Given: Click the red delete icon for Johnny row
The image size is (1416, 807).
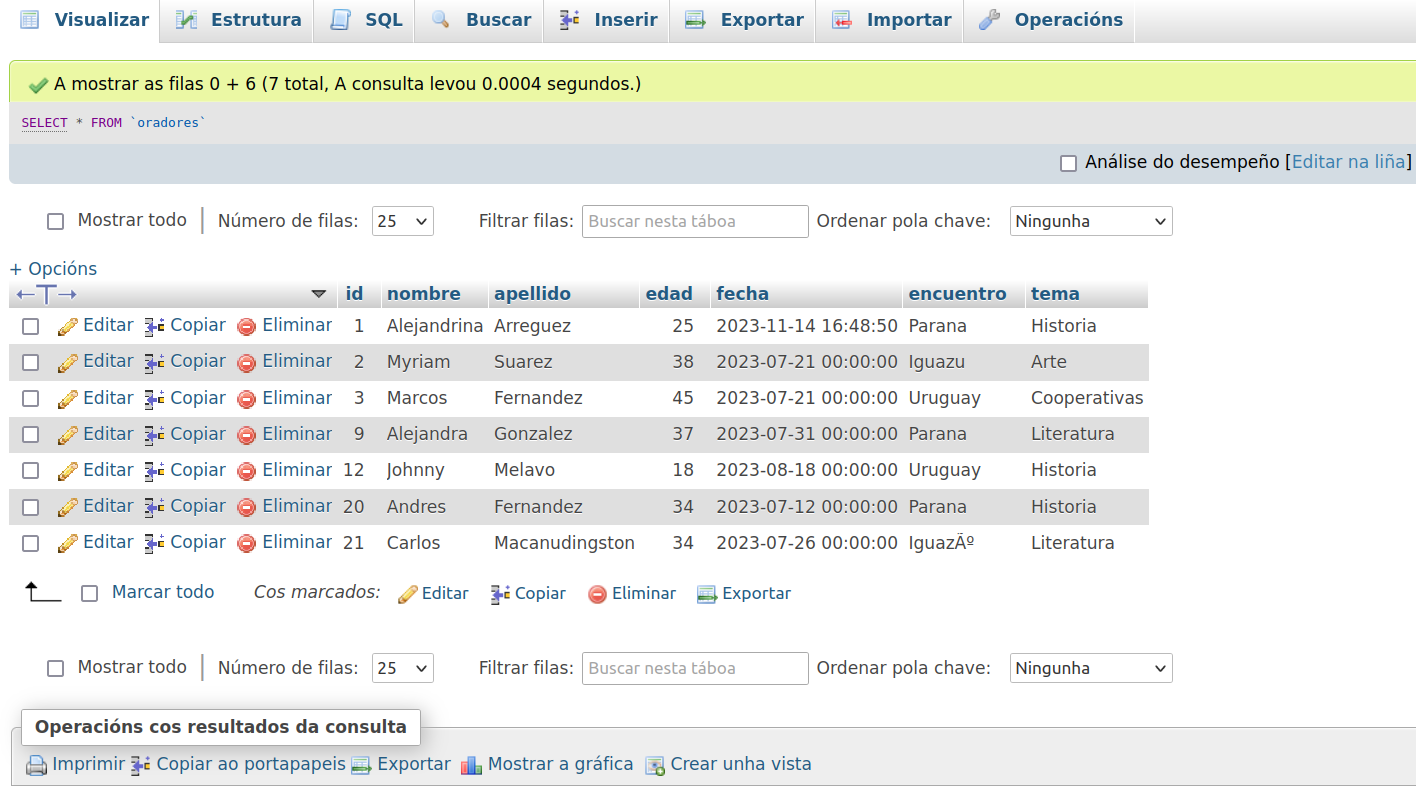Looking at the screenshot, I should coord(247,470).
